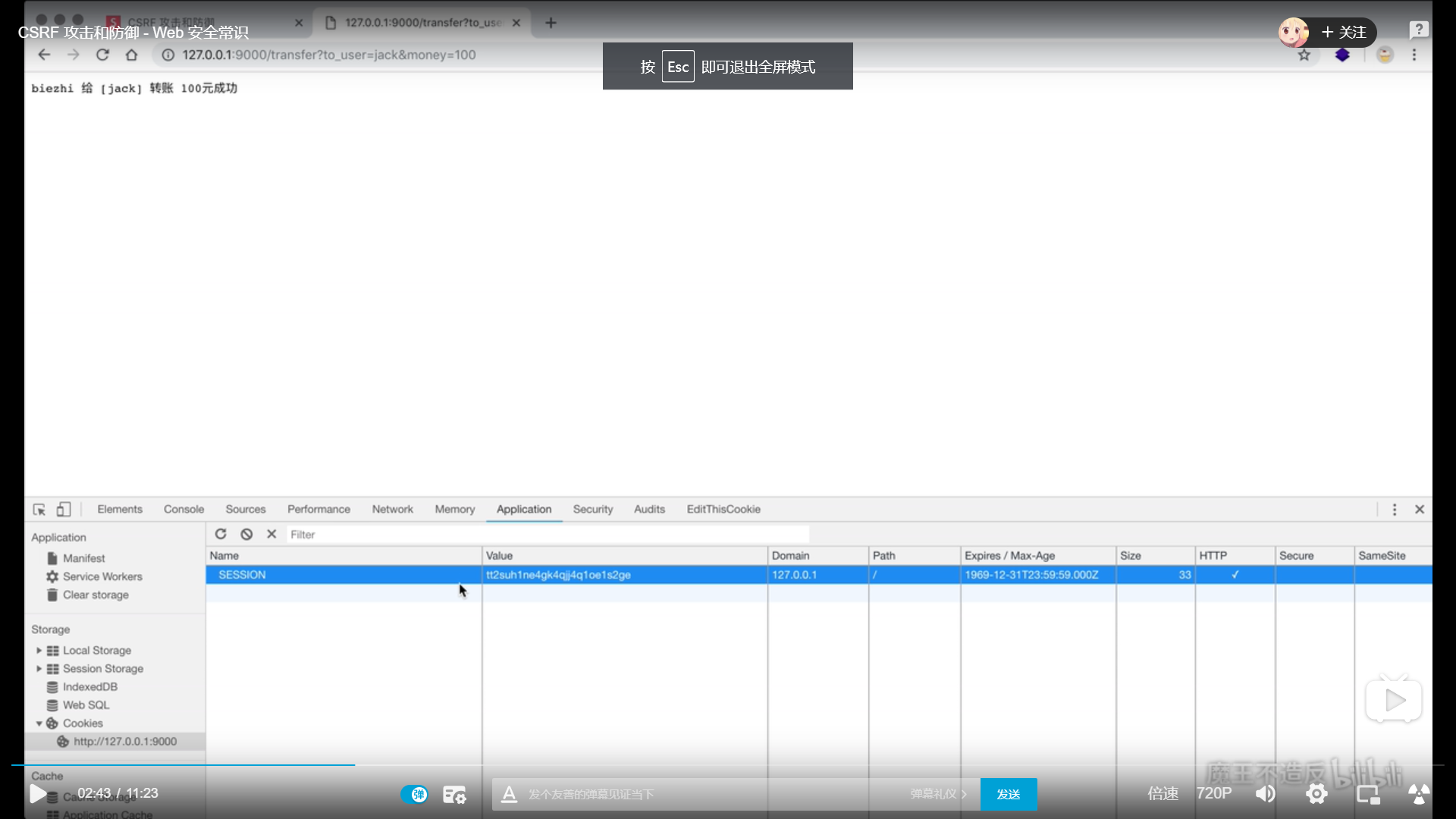Click the cookie Filter input field
The width and height of the screenshot is (1456, 819).
click(x=546, y=535)
